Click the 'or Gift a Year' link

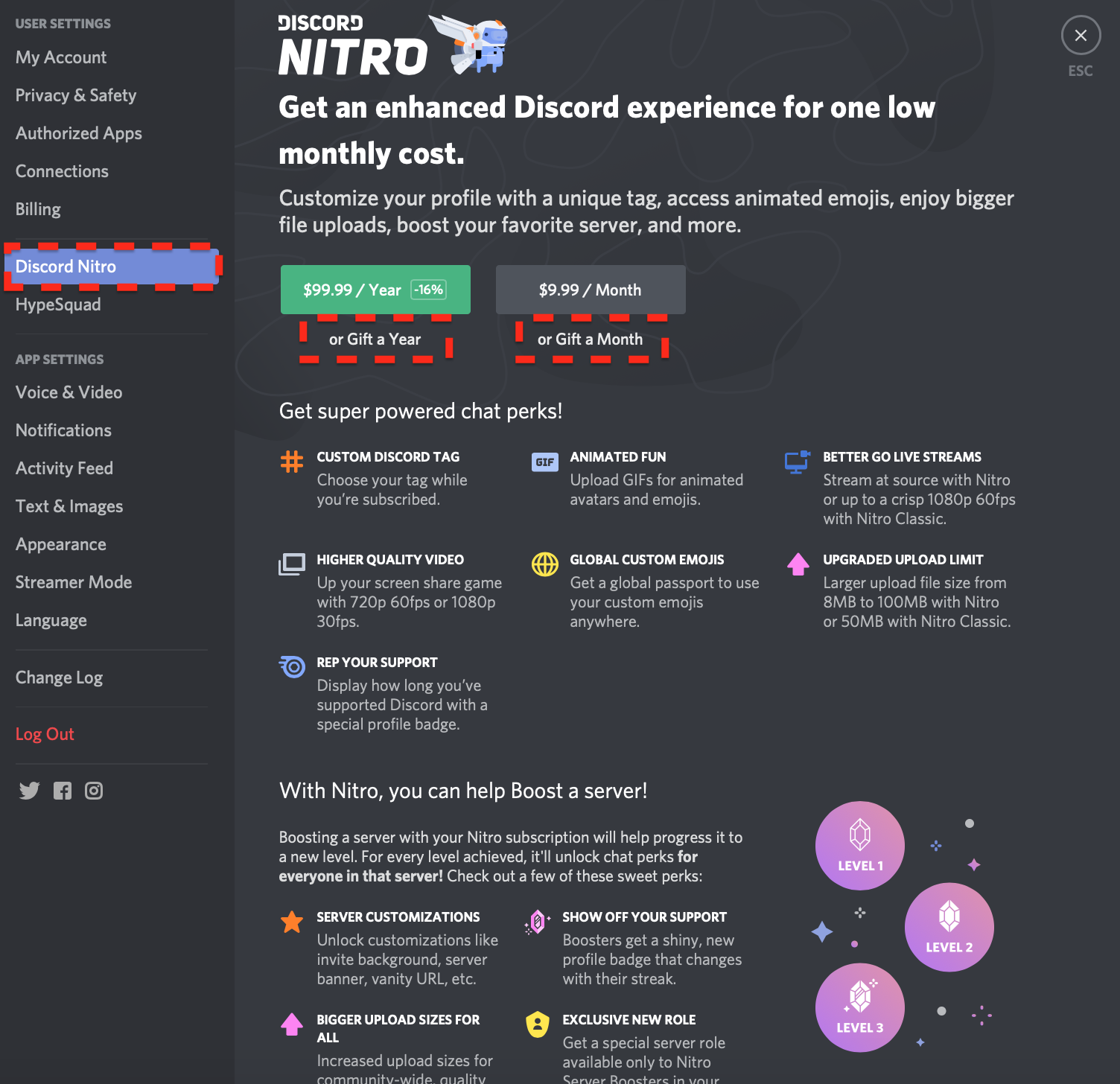coord(375,339)
